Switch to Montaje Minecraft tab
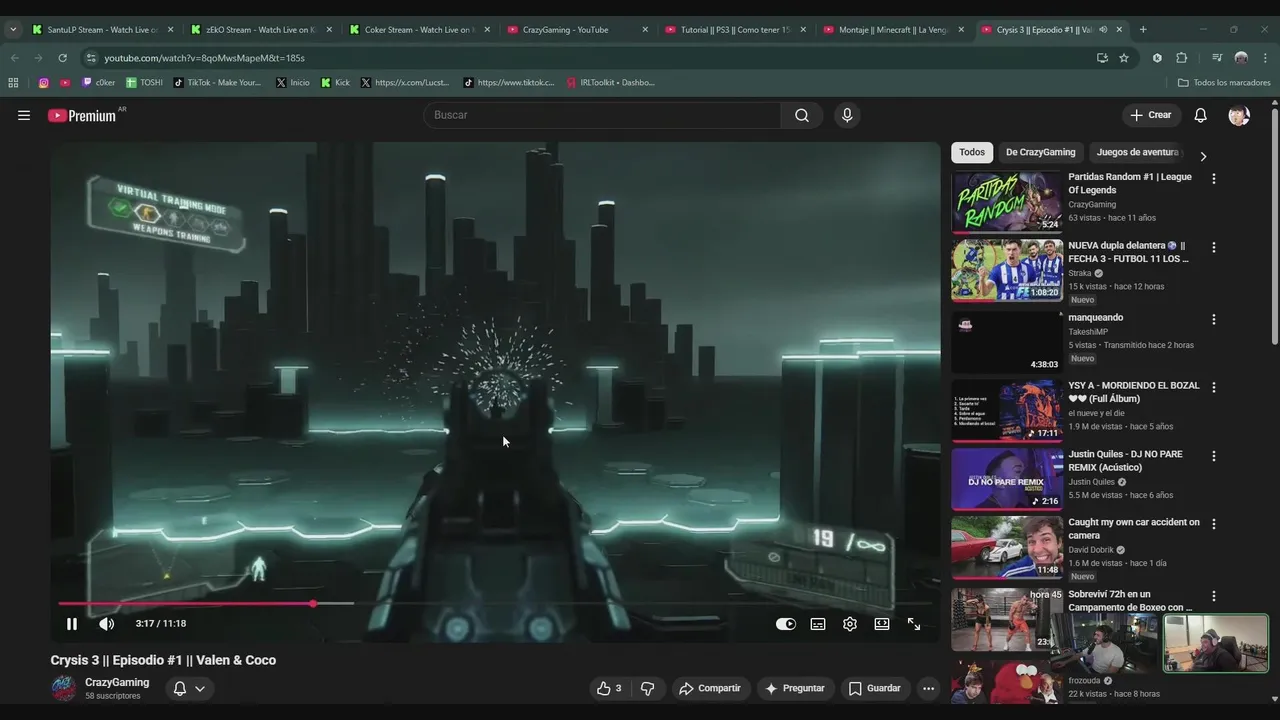Screen dimensions: 1280x720 pos(894,30)
